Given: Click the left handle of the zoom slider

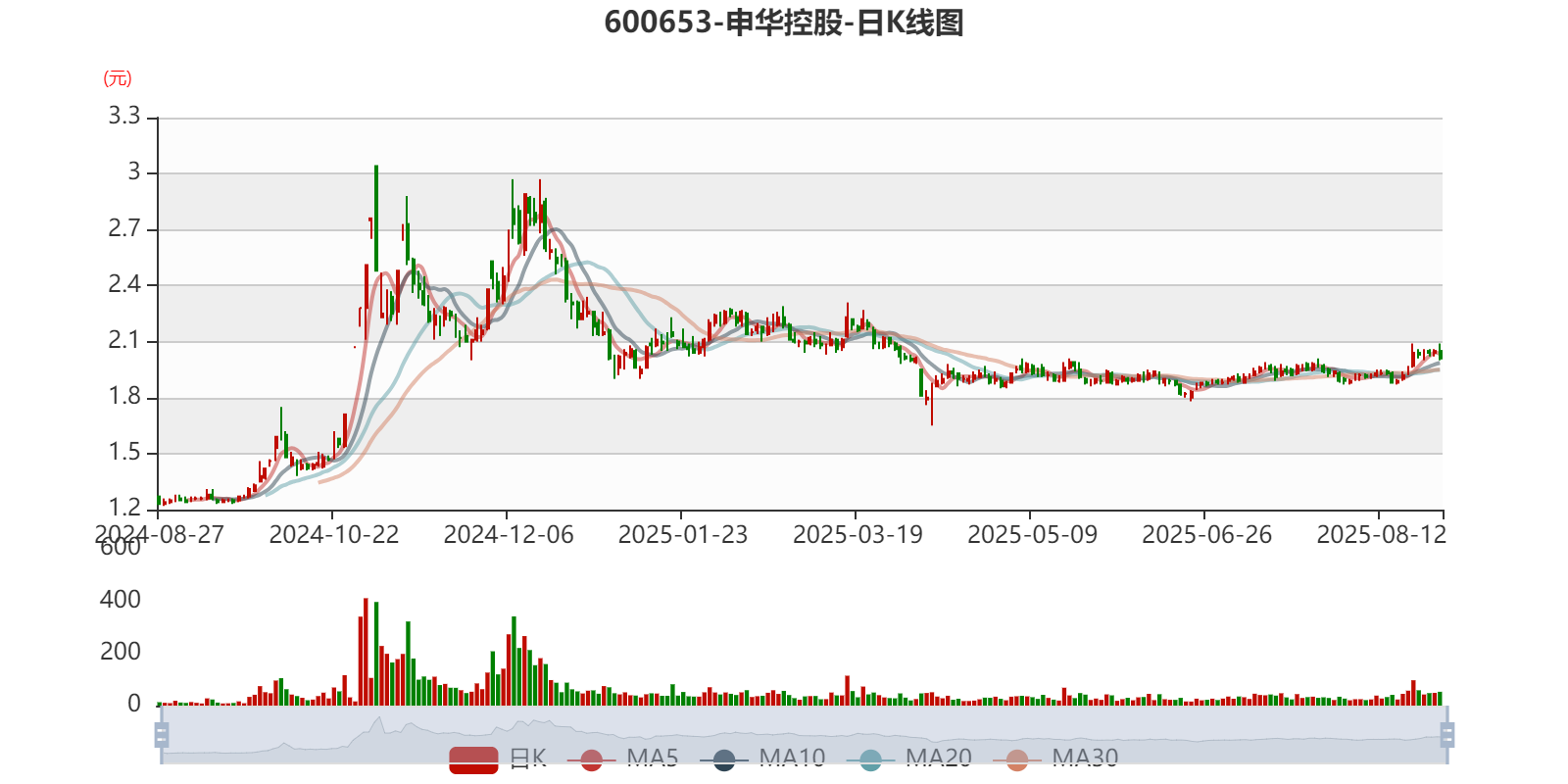Looking at the screenshot, I should coord(162,735).
